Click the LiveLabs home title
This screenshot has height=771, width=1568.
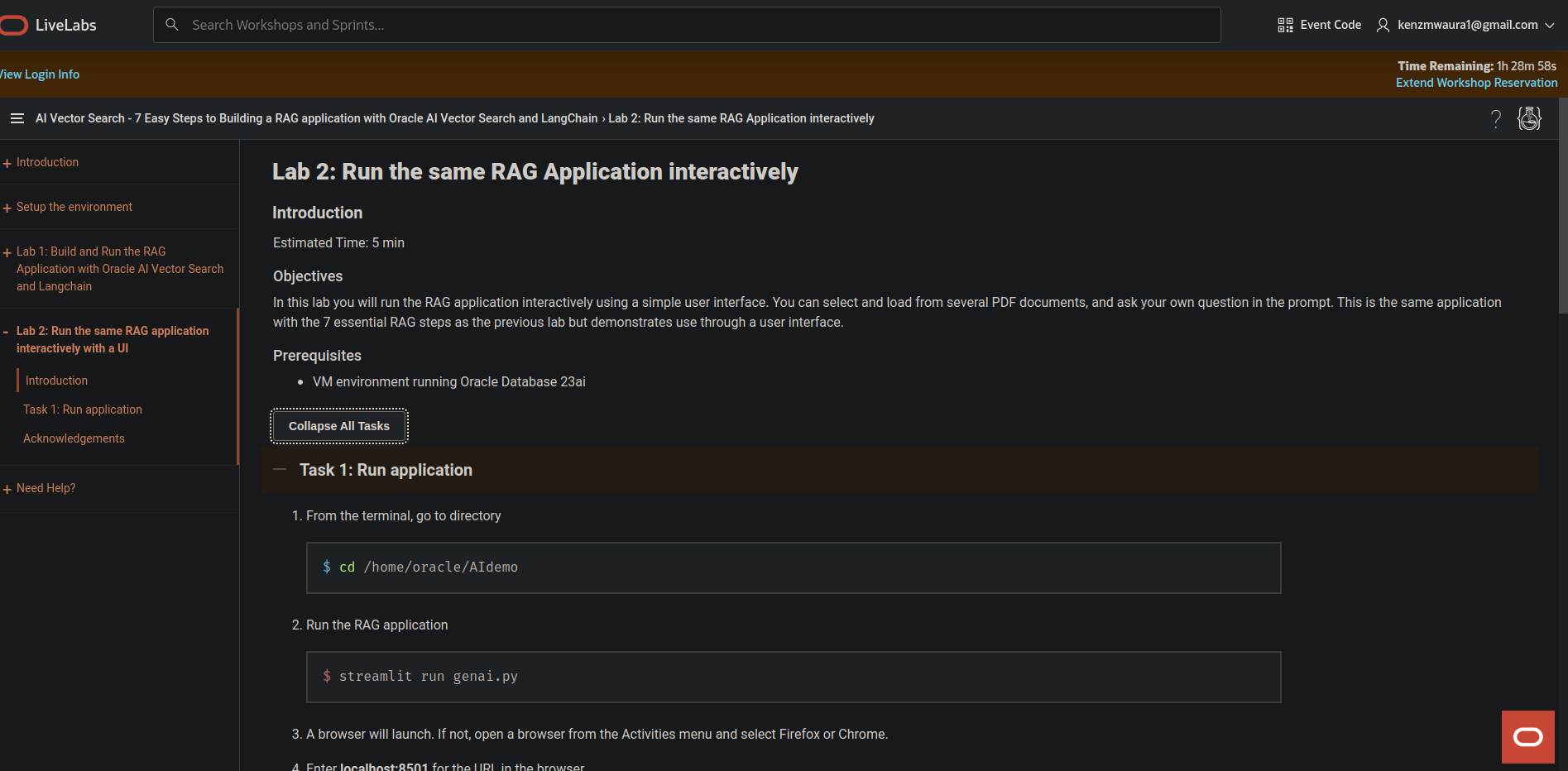tap(66, 25)
